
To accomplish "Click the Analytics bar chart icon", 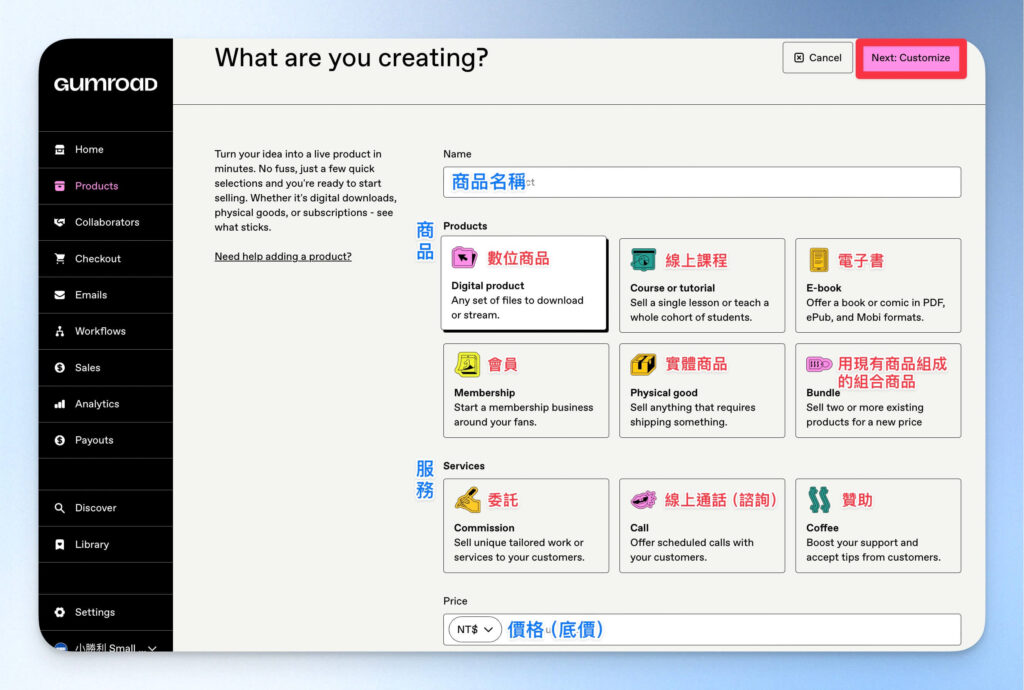I will [x=59, y=404].
